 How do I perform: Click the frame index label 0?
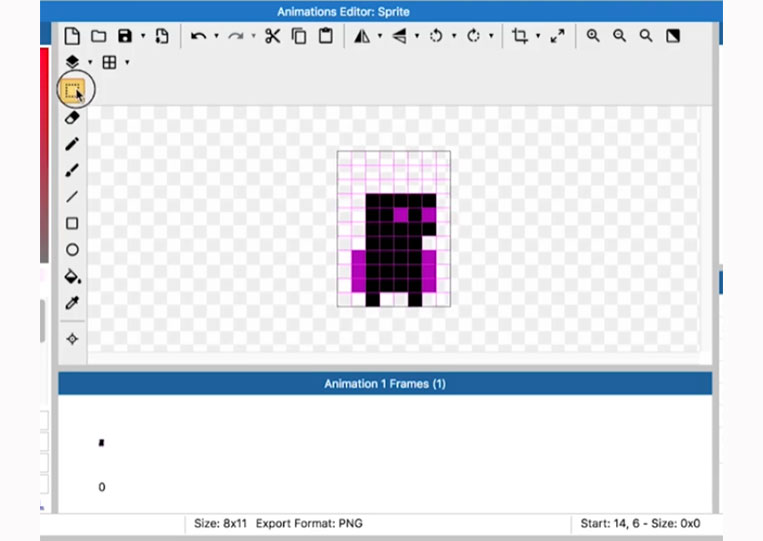pos(102,487)
